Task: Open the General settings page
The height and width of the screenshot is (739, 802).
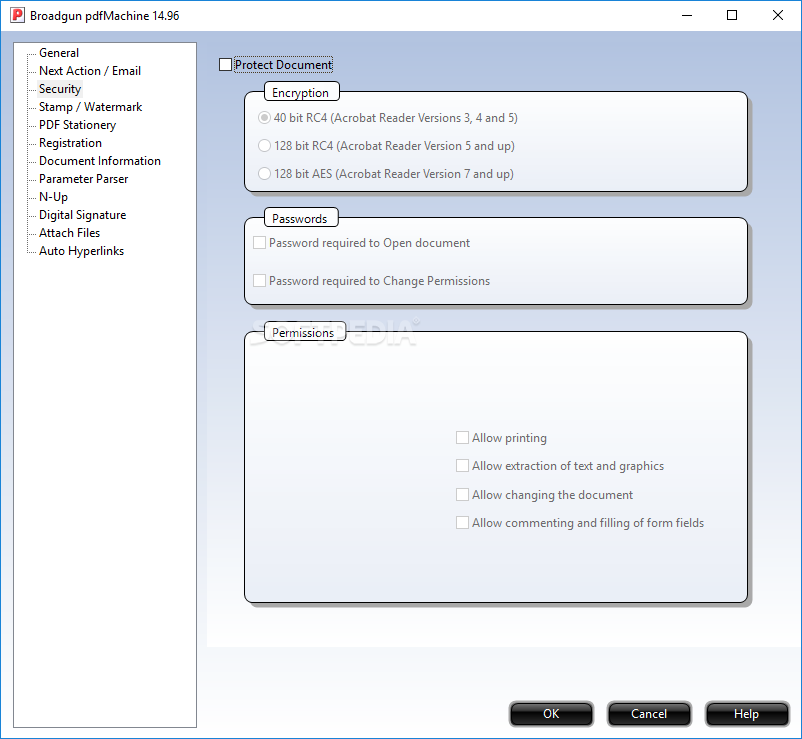Action: pyautogui.click(x=59, y=53)
